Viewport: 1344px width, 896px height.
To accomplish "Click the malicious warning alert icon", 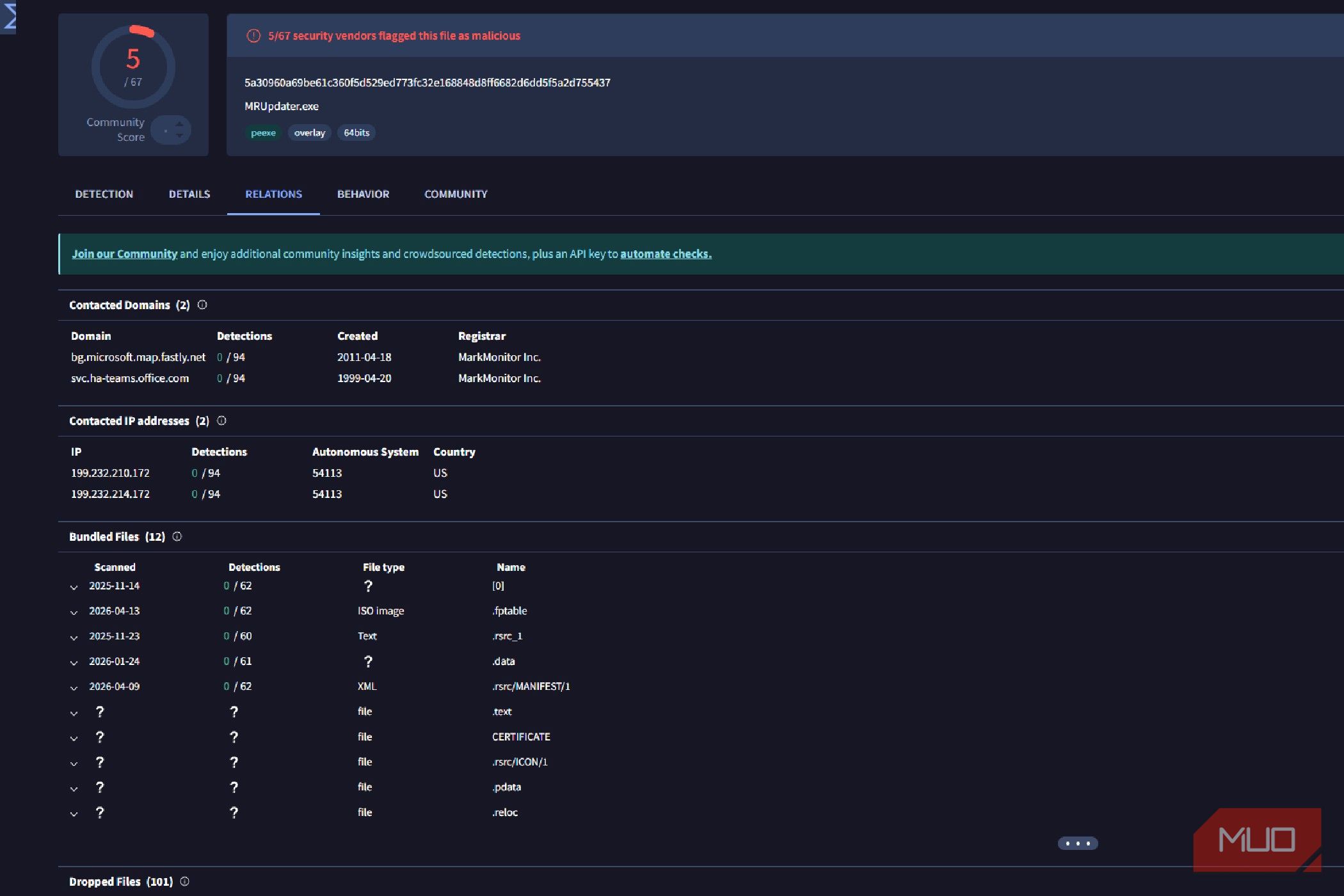I will (253, 36).
